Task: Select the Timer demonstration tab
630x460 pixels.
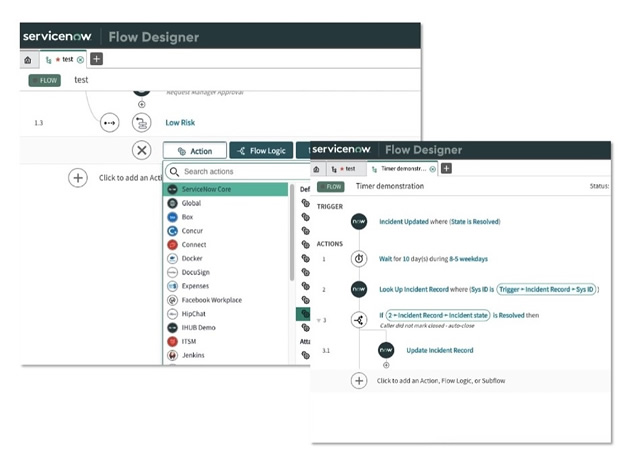Action: 400,169
